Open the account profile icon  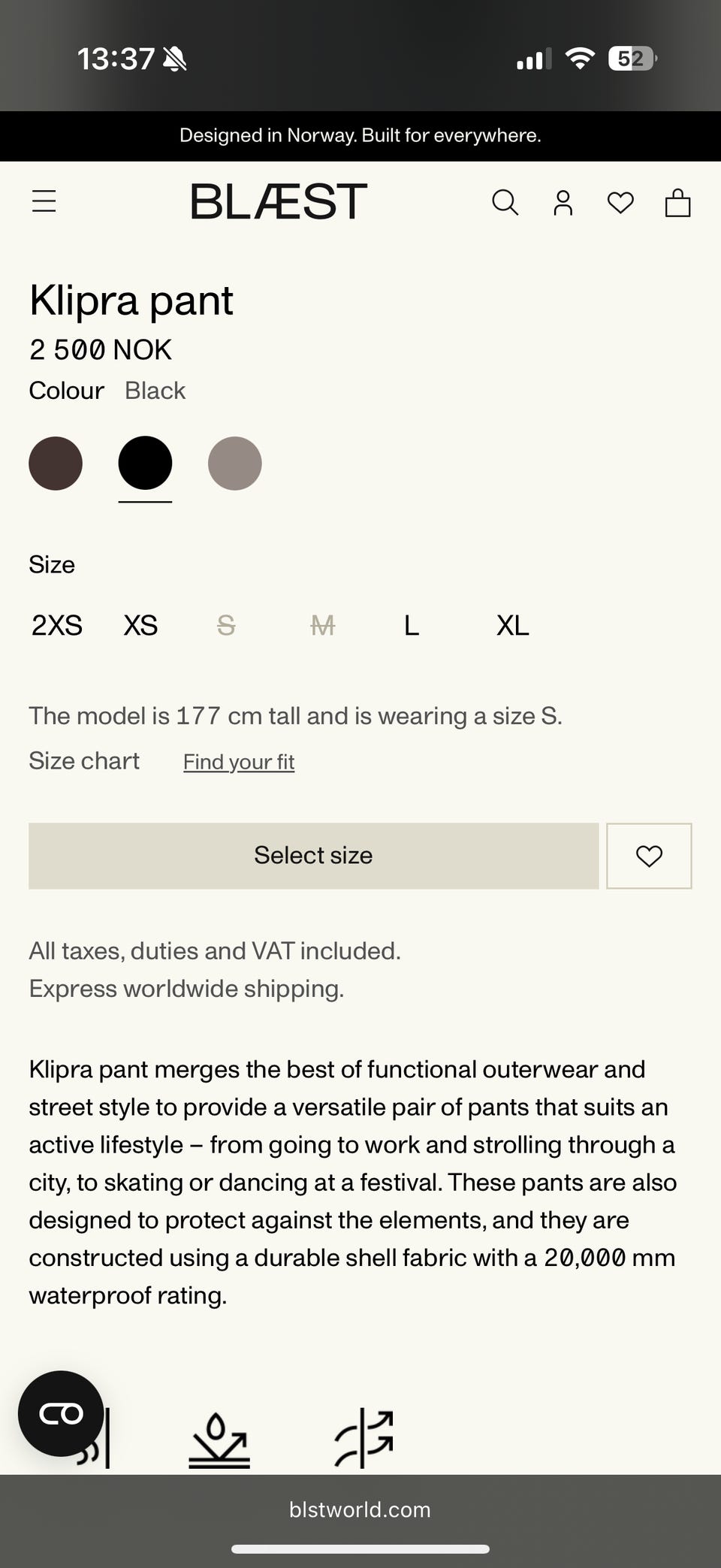pyautogui.click(x=563, y=202)
